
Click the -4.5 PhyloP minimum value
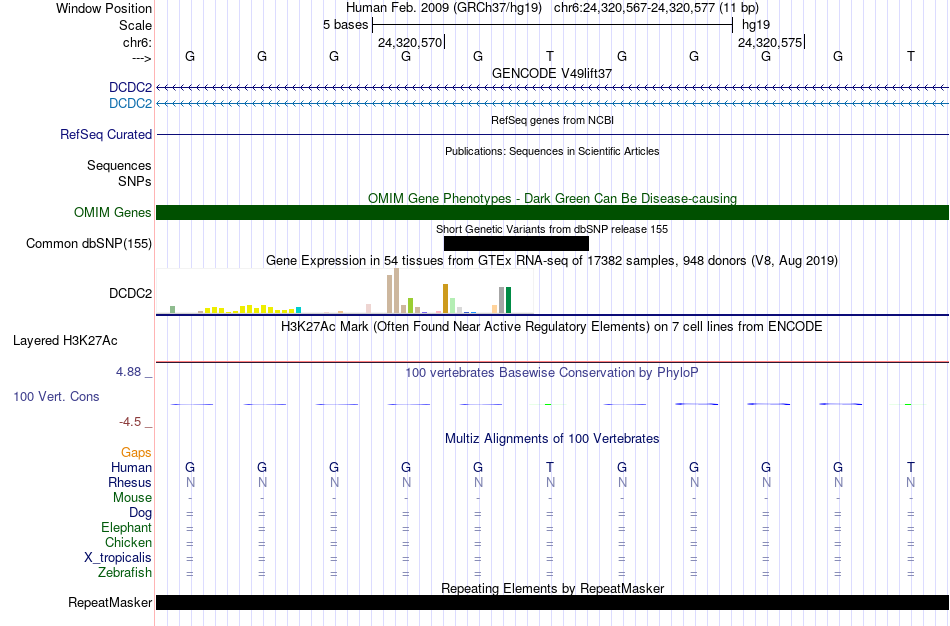[130, 422]
